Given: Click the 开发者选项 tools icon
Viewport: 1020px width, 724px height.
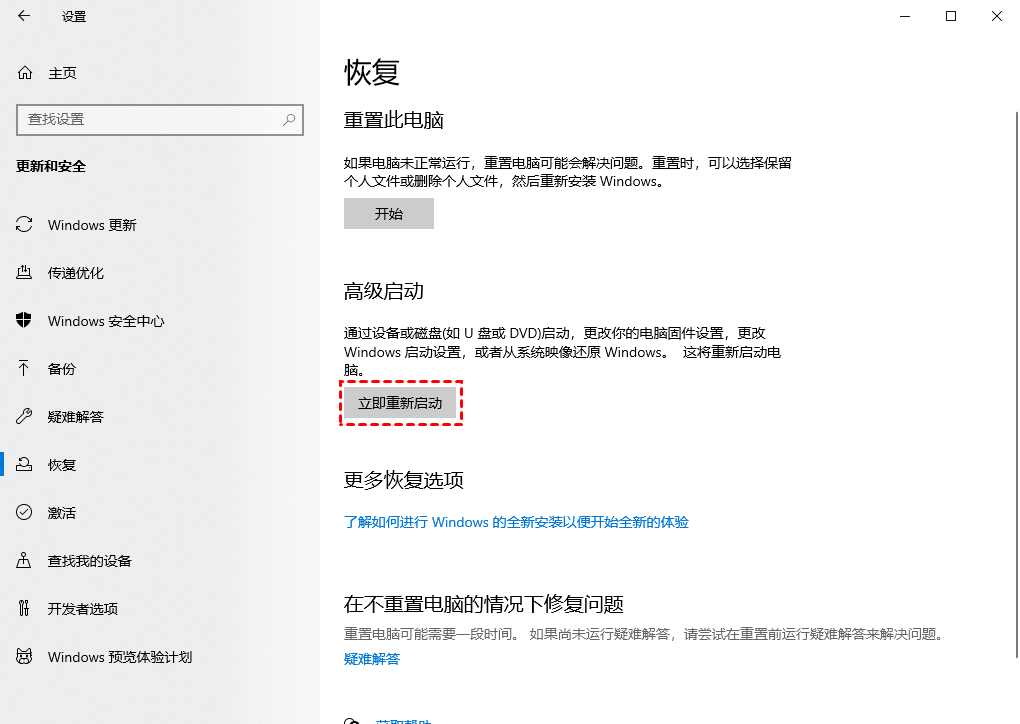Looking at the screenshot, I should 24,608.
